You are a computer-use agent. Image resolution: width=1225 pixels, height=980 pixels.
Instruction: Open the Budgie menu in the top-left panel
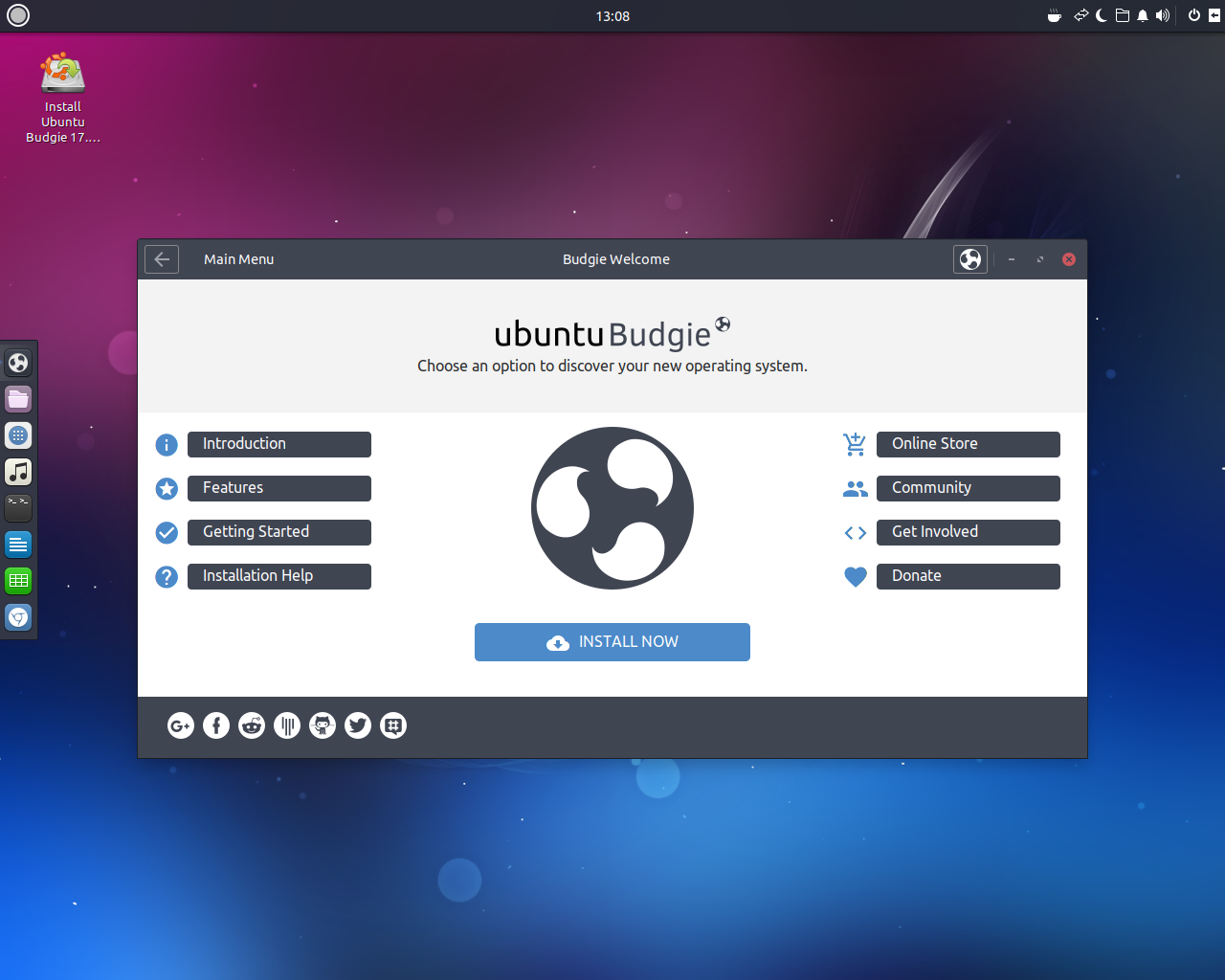pyautogui.click(x=18, y=15)
